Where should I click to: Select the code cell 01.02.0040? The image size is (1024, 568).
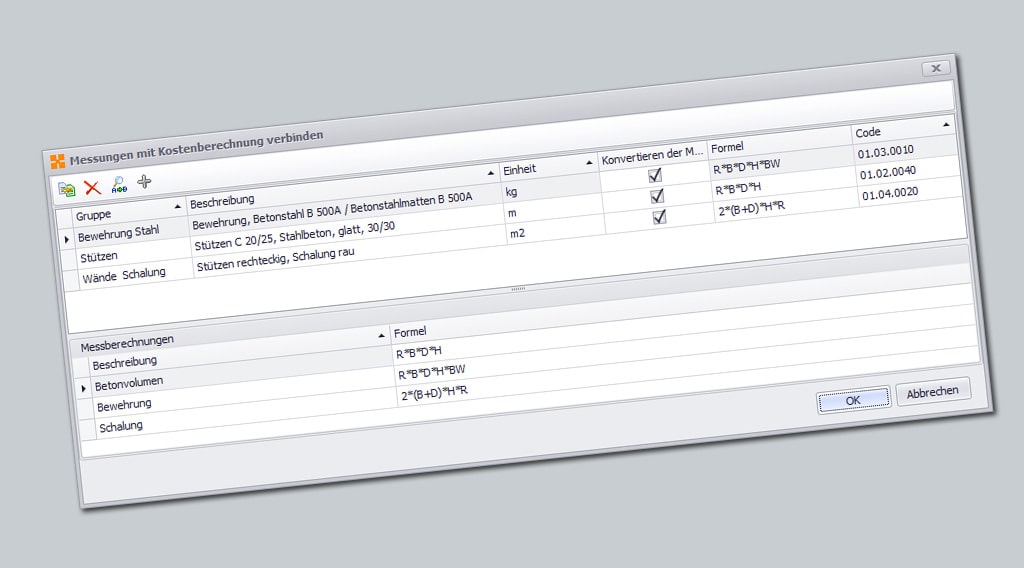[x=887, y=173]
